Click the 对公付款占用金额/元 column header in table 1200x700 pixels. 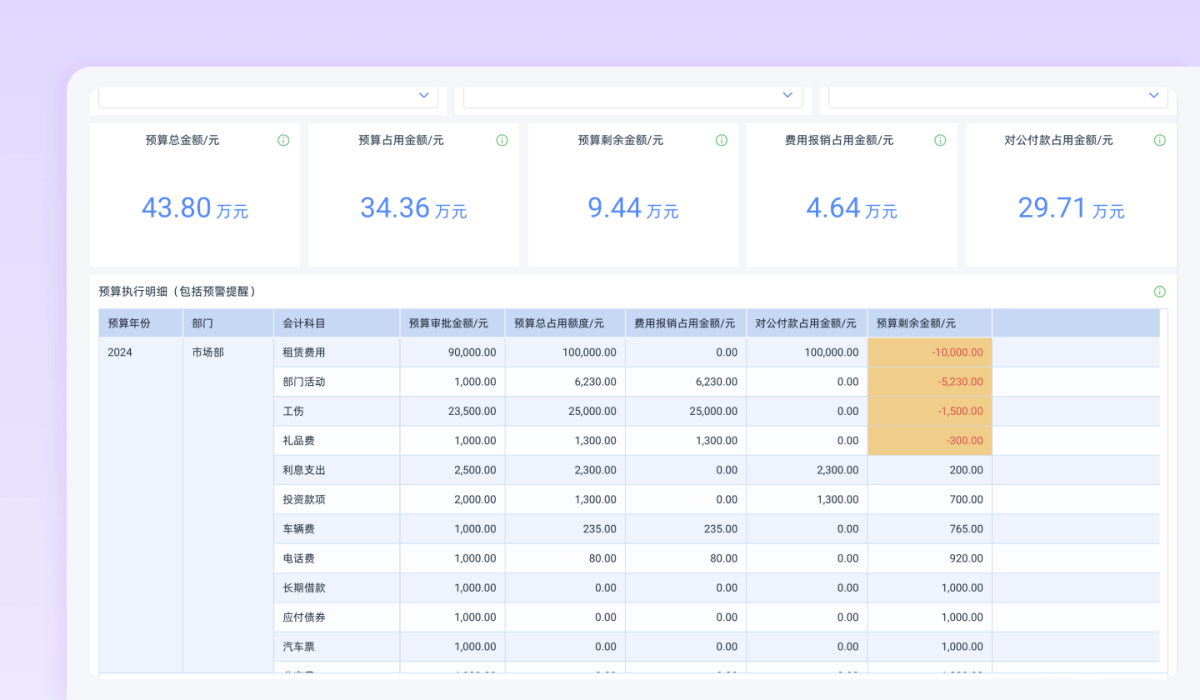pos(807,323)
